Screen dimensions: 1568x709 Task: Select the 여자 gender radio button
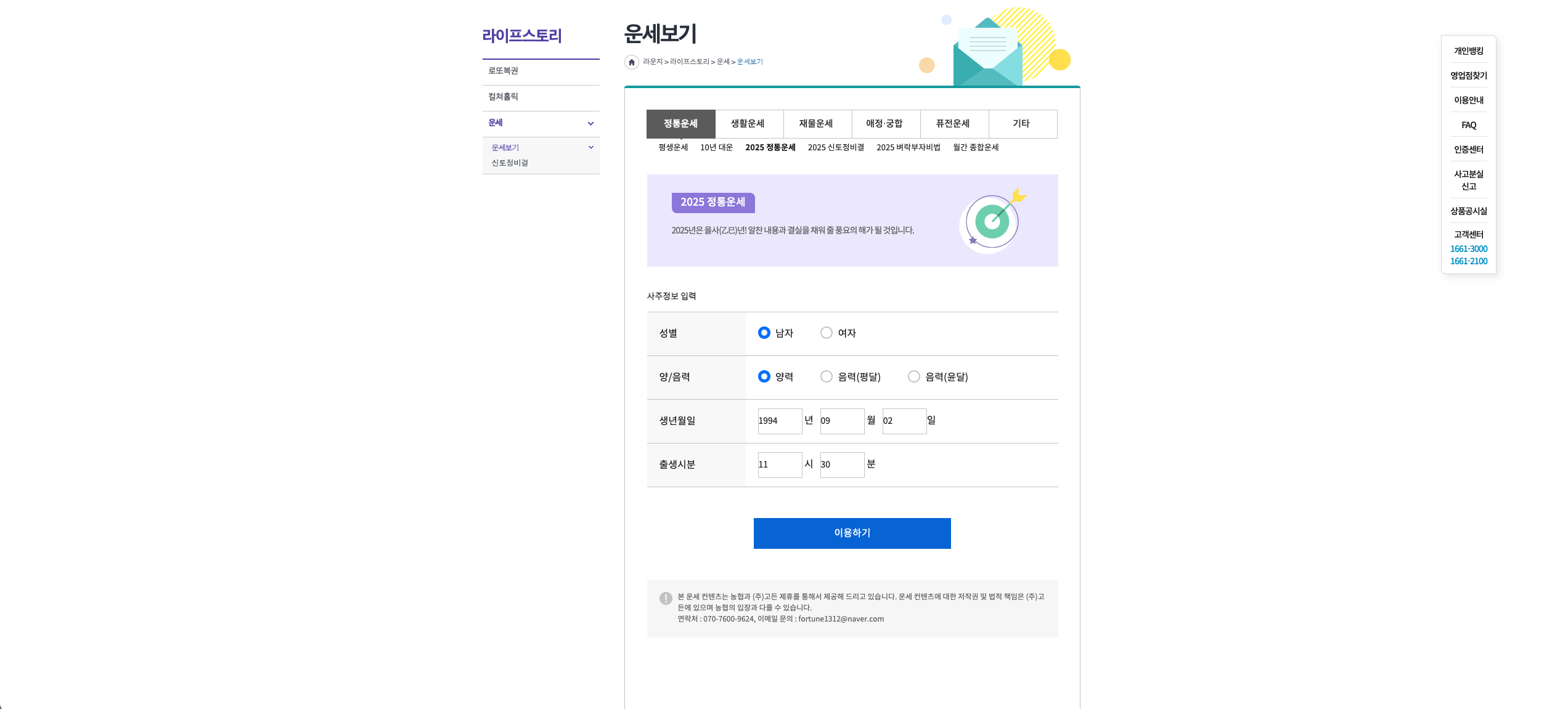826,333
